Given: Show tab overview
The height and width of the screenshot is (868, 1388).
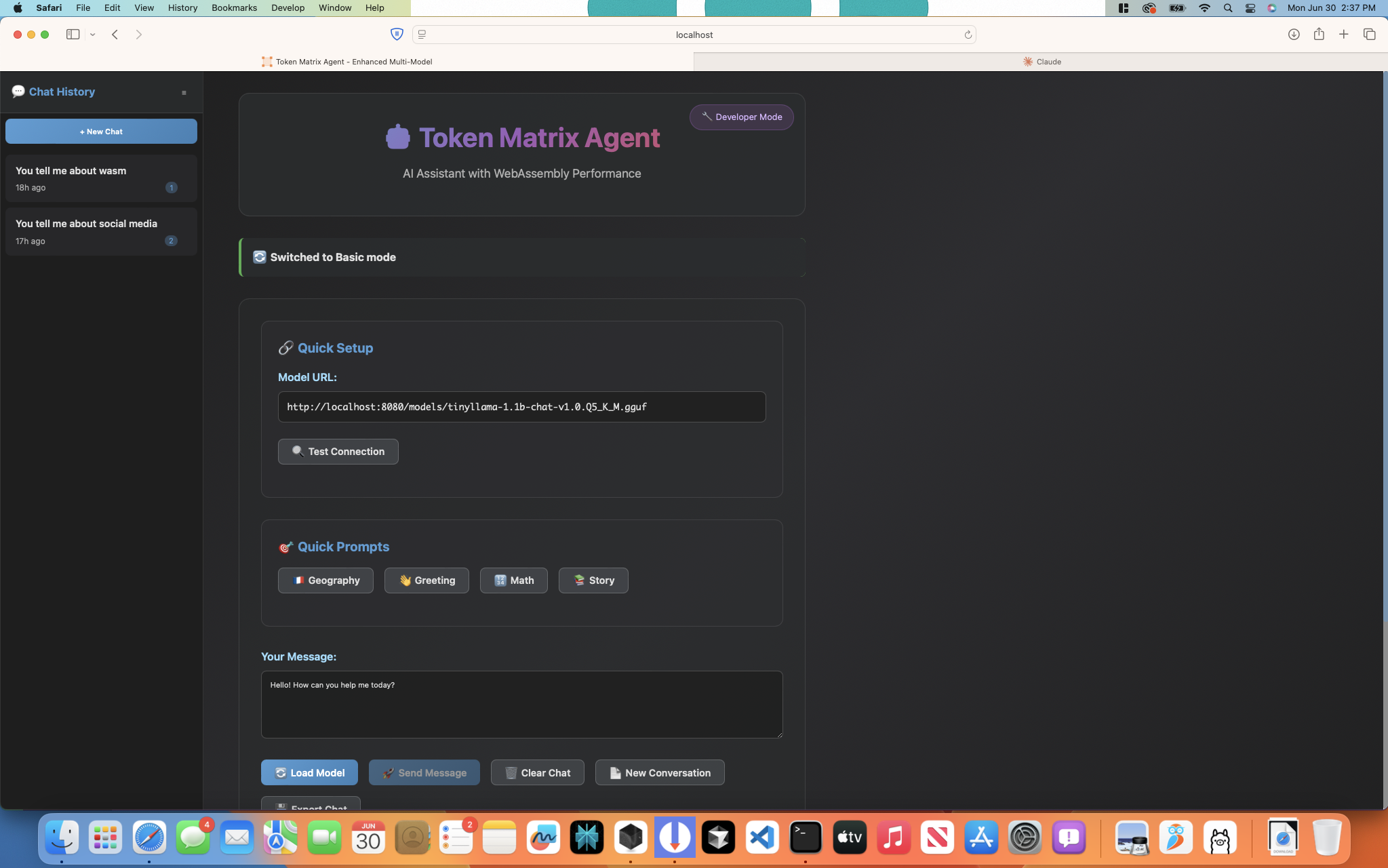Looking at the screenshot, I should [x=1369, y=35].
